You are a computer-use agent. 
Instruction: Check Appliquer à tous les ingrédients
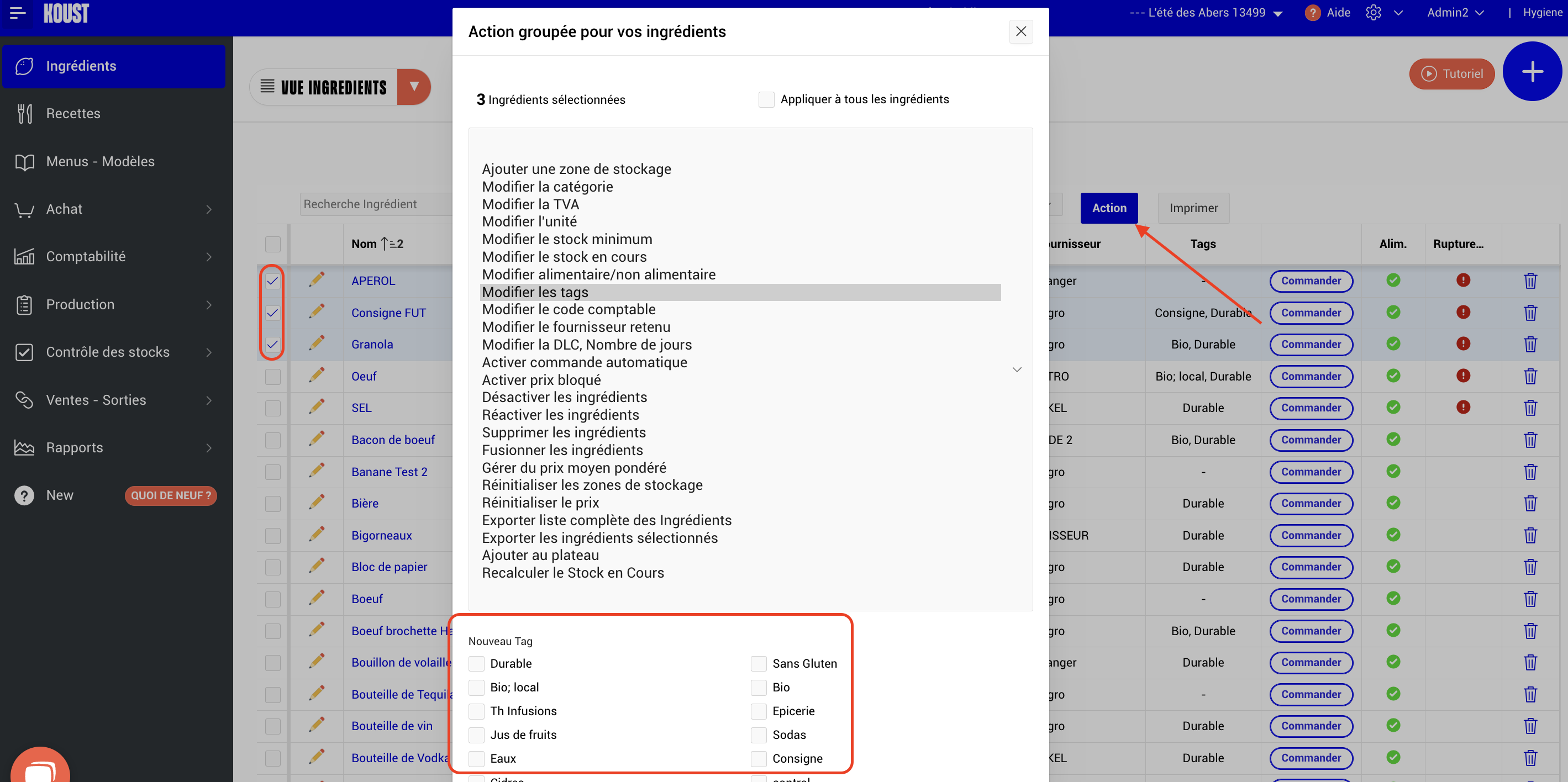(x=766, y=99)
